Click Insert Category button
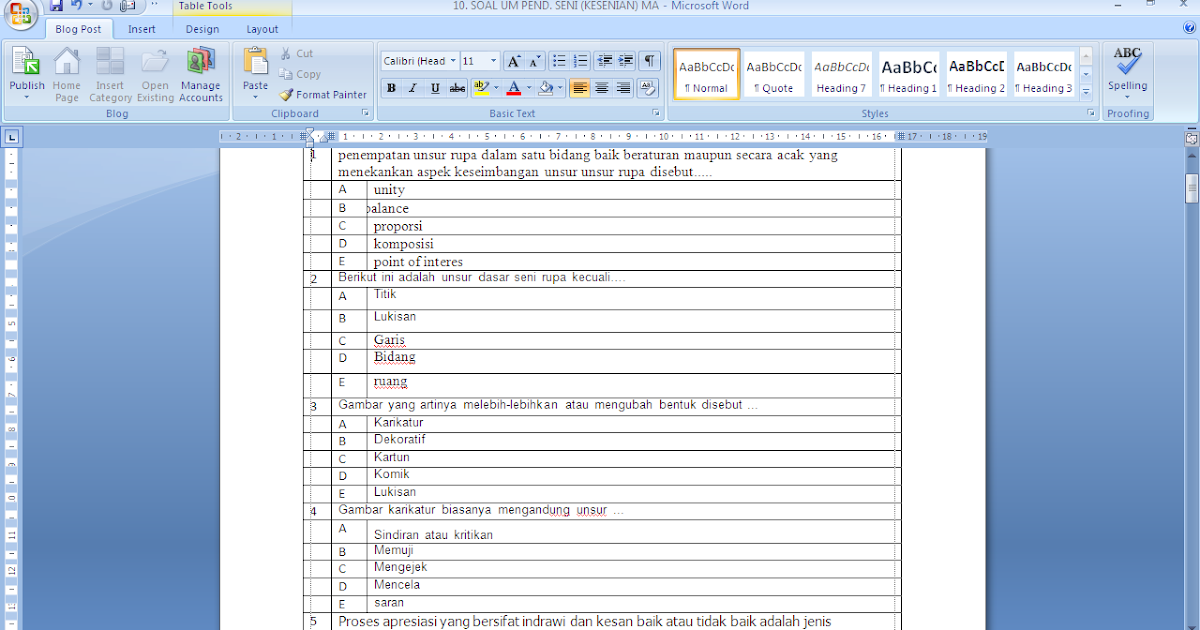This screenshot has width=1200, height=630. (x=110, y=75)
